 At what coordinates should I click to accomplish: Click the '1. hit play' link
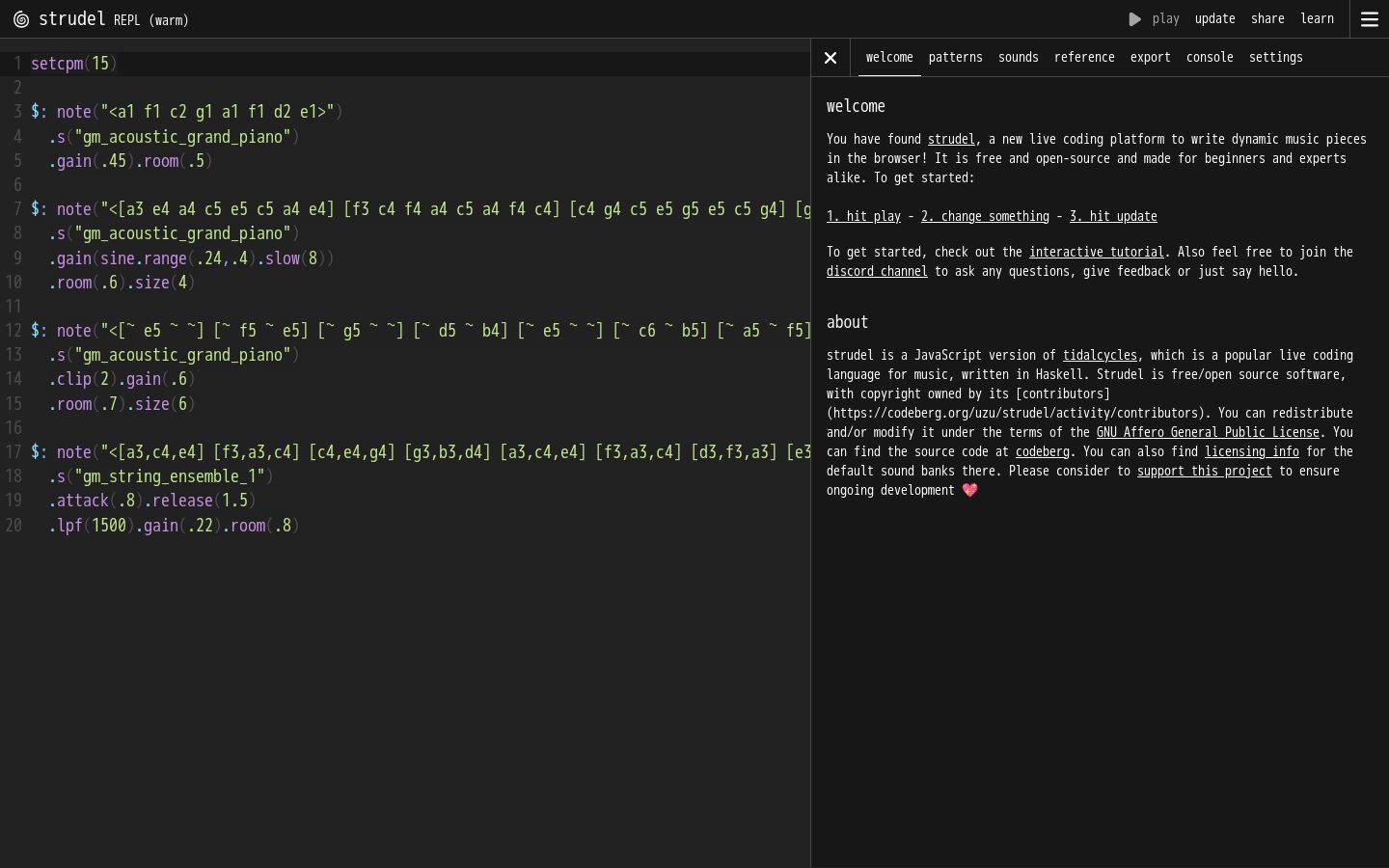pos(863,216)
